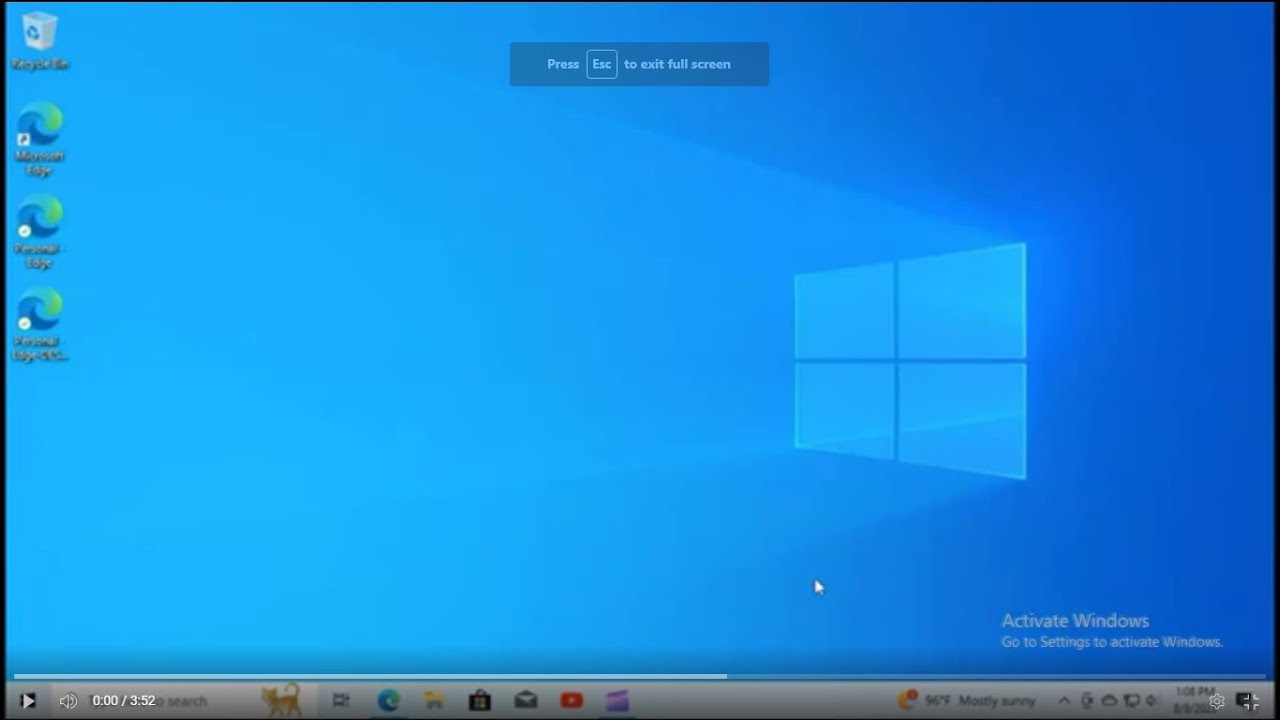Play the video
Screen dimensions: 1280x720
[28, 701]
